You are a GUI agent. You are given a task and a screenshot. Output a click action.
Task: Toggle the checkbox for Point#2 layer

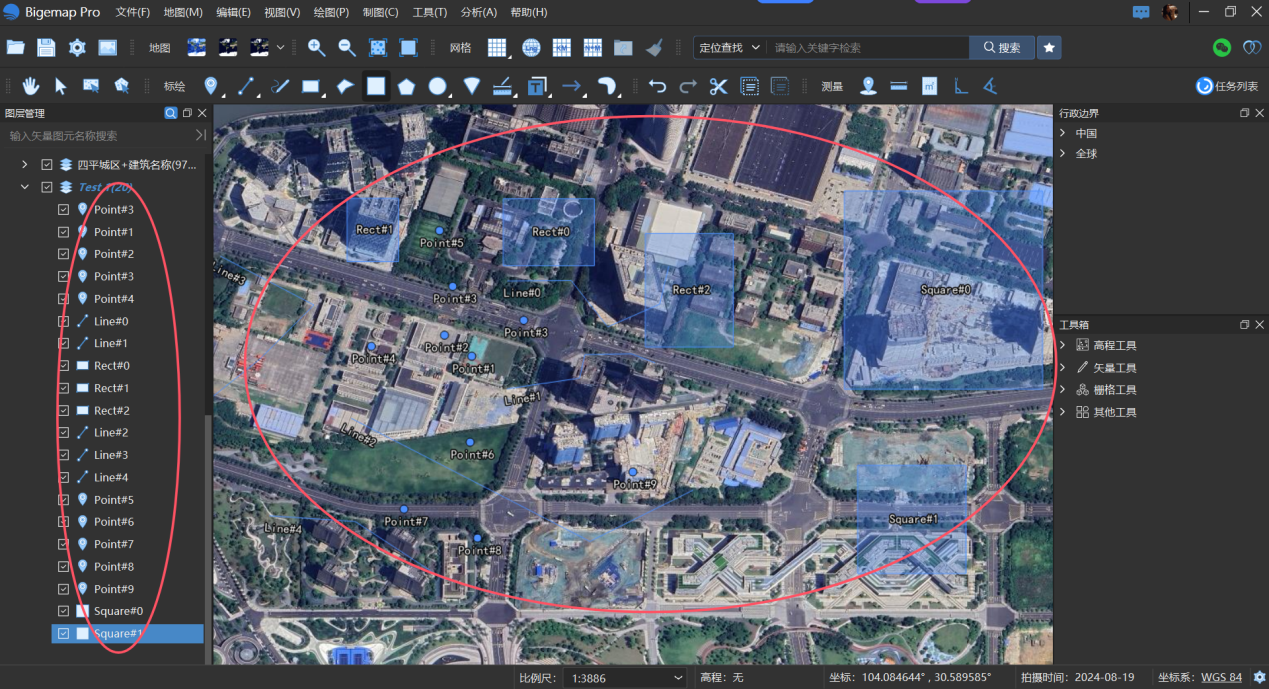coord(64,254)
